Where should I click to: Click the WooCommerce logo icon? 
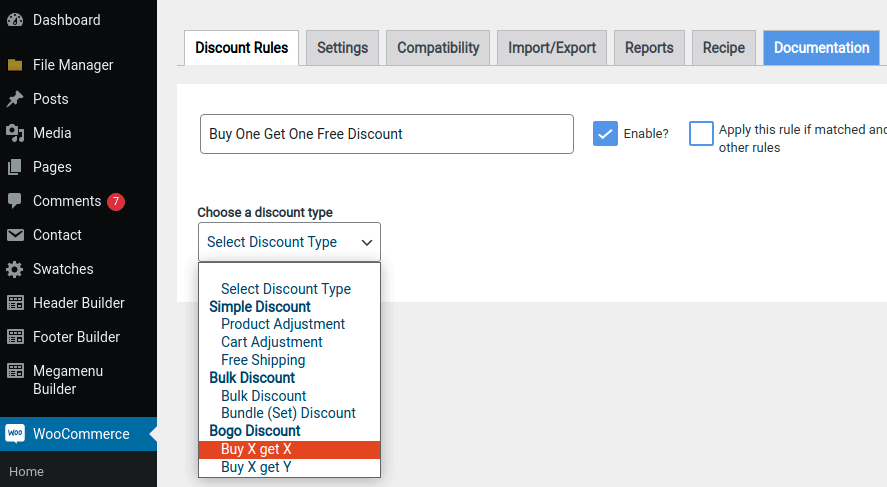15,434
